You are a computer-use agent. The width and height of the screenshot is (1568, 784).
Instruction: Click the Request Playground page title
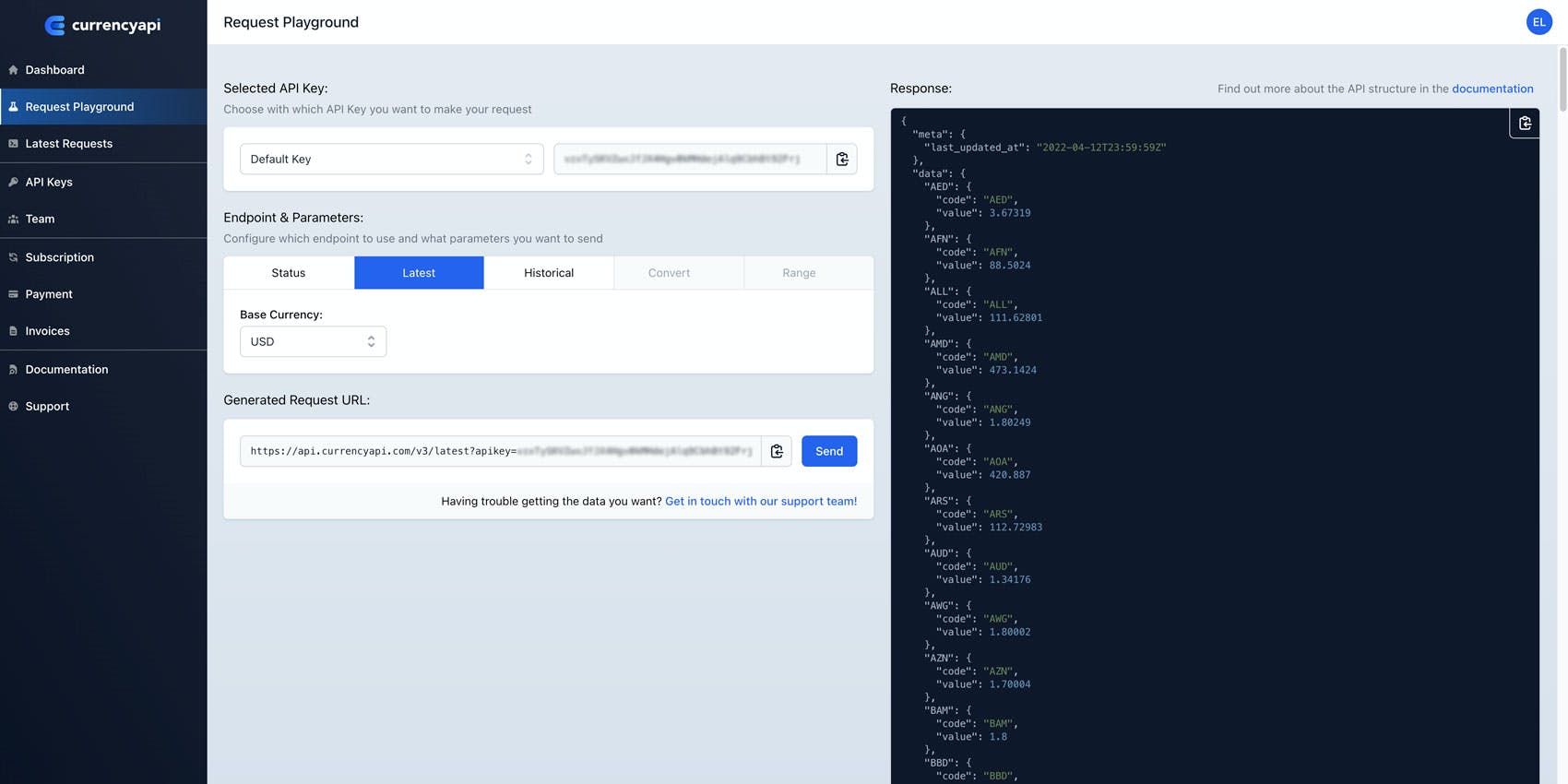(291, 22)
